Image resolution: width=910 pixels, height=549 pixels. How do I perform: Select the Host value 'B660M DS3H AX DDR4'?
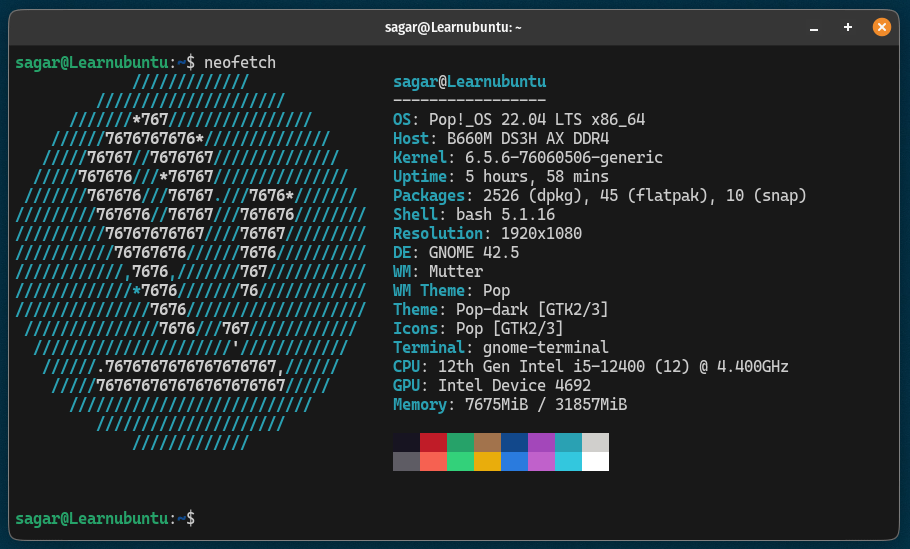tap(528, 139)
